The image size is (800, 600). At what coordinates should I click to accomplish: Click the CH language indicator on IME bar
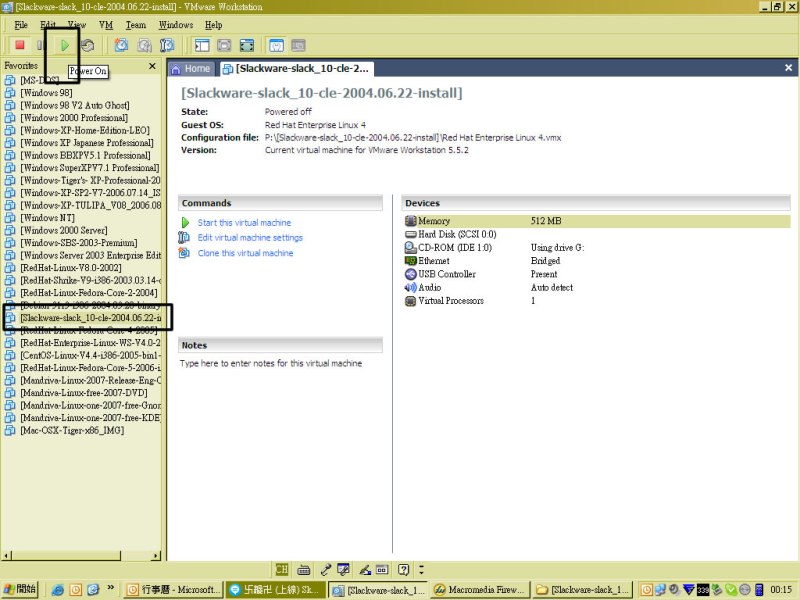(282, 569)
